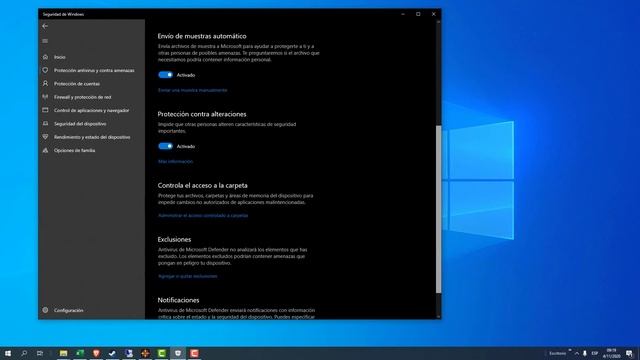The width and height of the screenshot is (640, 360).
Task: Open the red Camtasia recorder on taskbar
Action: click(x=194, y=353)
